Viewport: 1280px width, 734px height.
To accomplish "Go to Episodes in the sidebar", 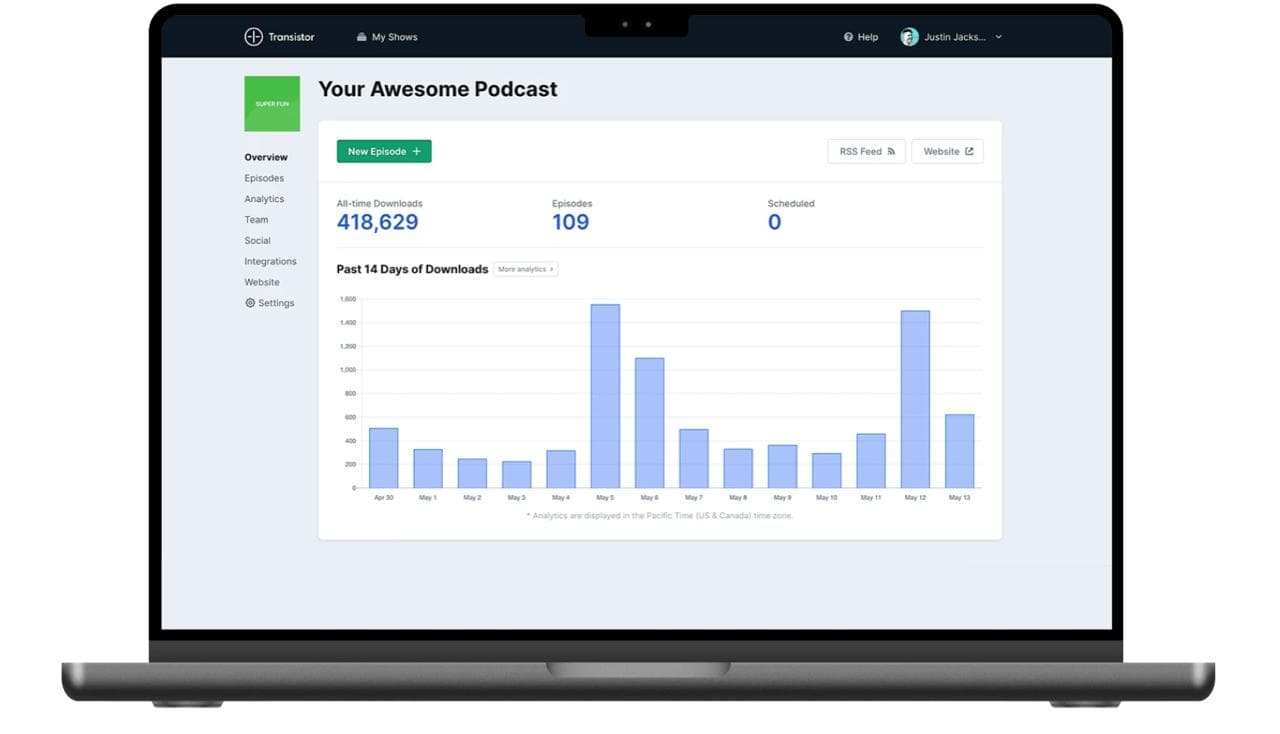I will click(264, 178).
